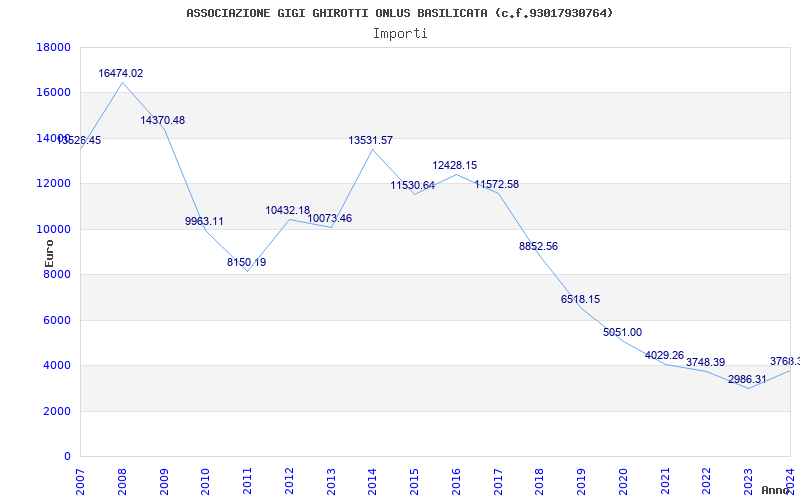Click the 0 y-axis tick label
The image size is (800, 500).
click(x=67, y=457)
